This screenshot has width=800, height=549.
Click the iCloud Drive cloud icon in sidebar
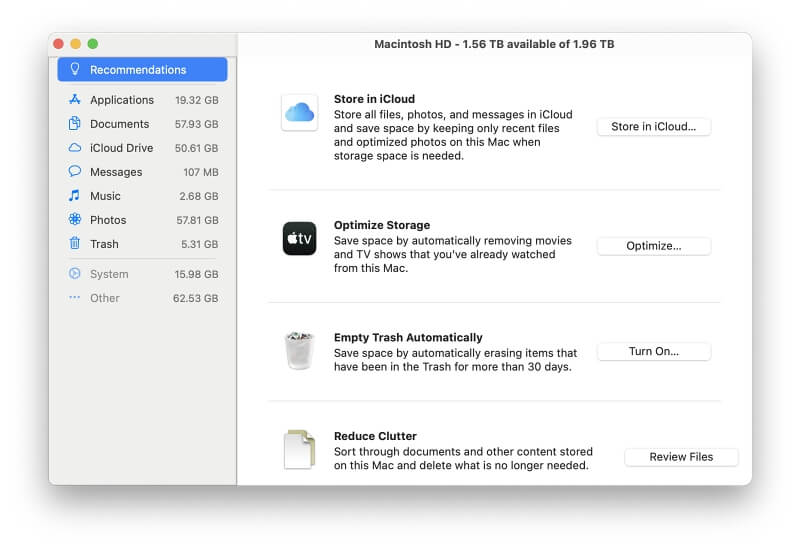[75, 148]
